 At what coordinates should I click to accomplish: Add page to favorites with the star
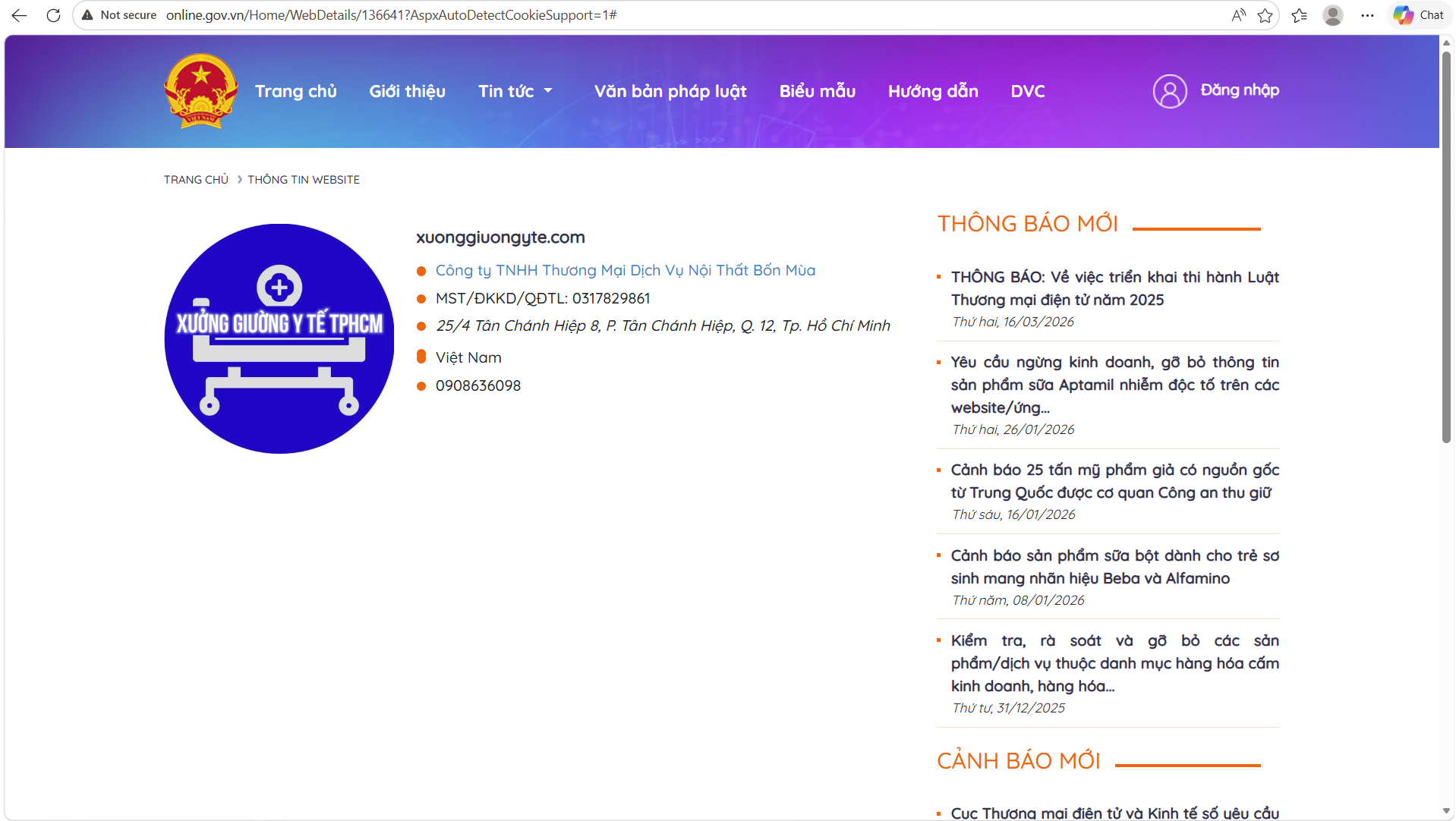pos(1265,14)
